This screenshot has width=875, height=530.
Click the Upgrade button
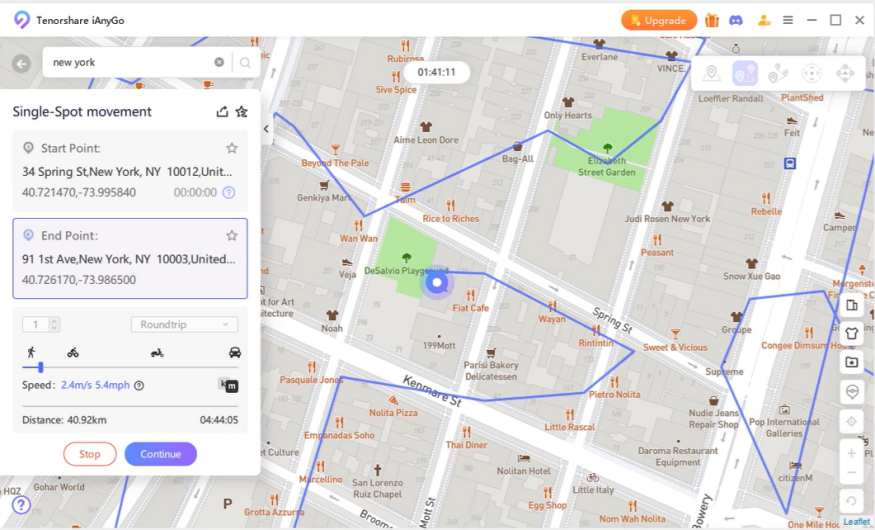[658, 21]
